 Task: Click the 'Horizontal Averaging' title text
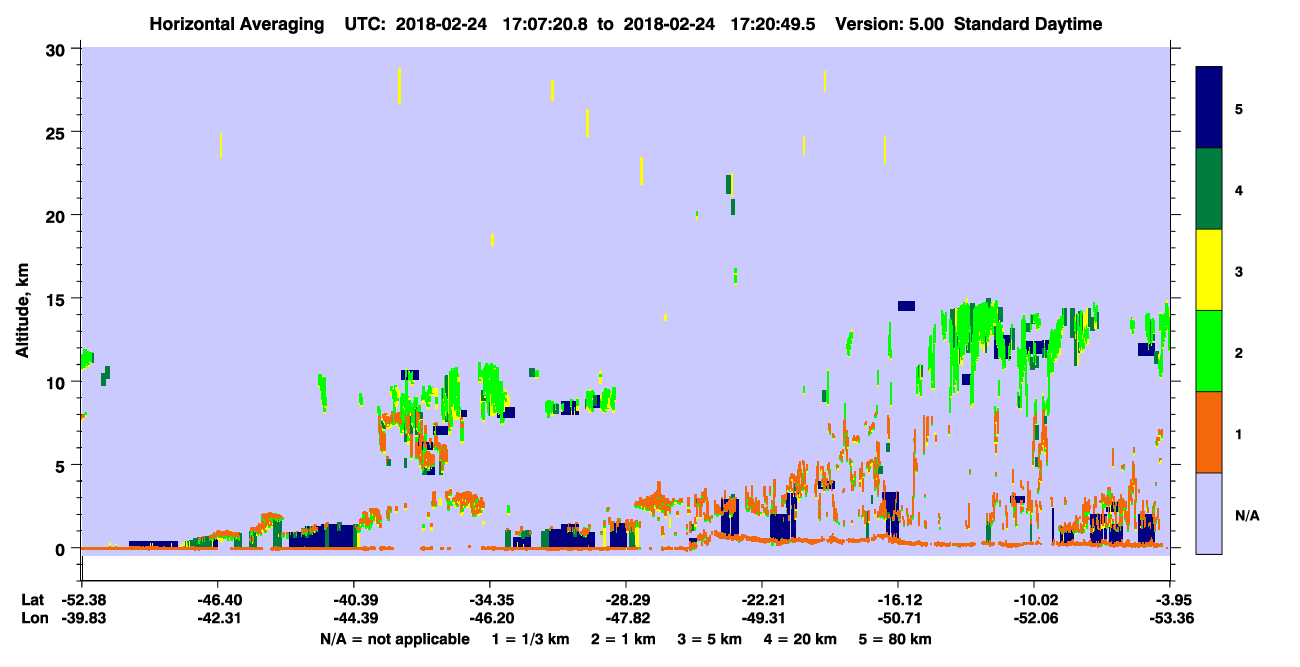[238, 24]
